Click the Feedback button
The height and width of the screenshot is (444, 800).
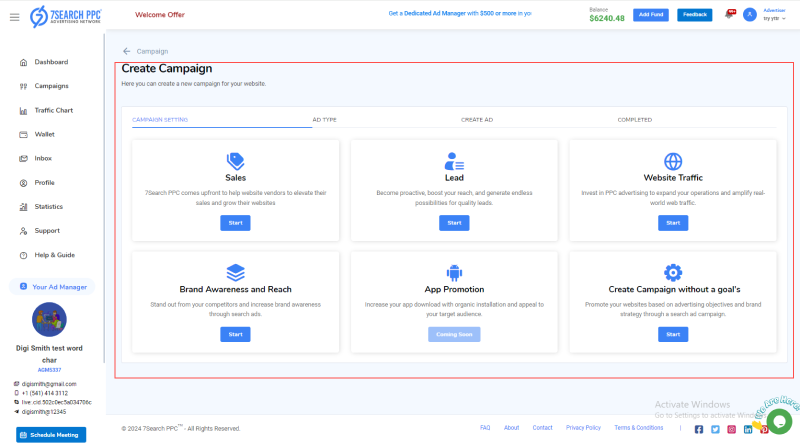[x=694, y=15]
